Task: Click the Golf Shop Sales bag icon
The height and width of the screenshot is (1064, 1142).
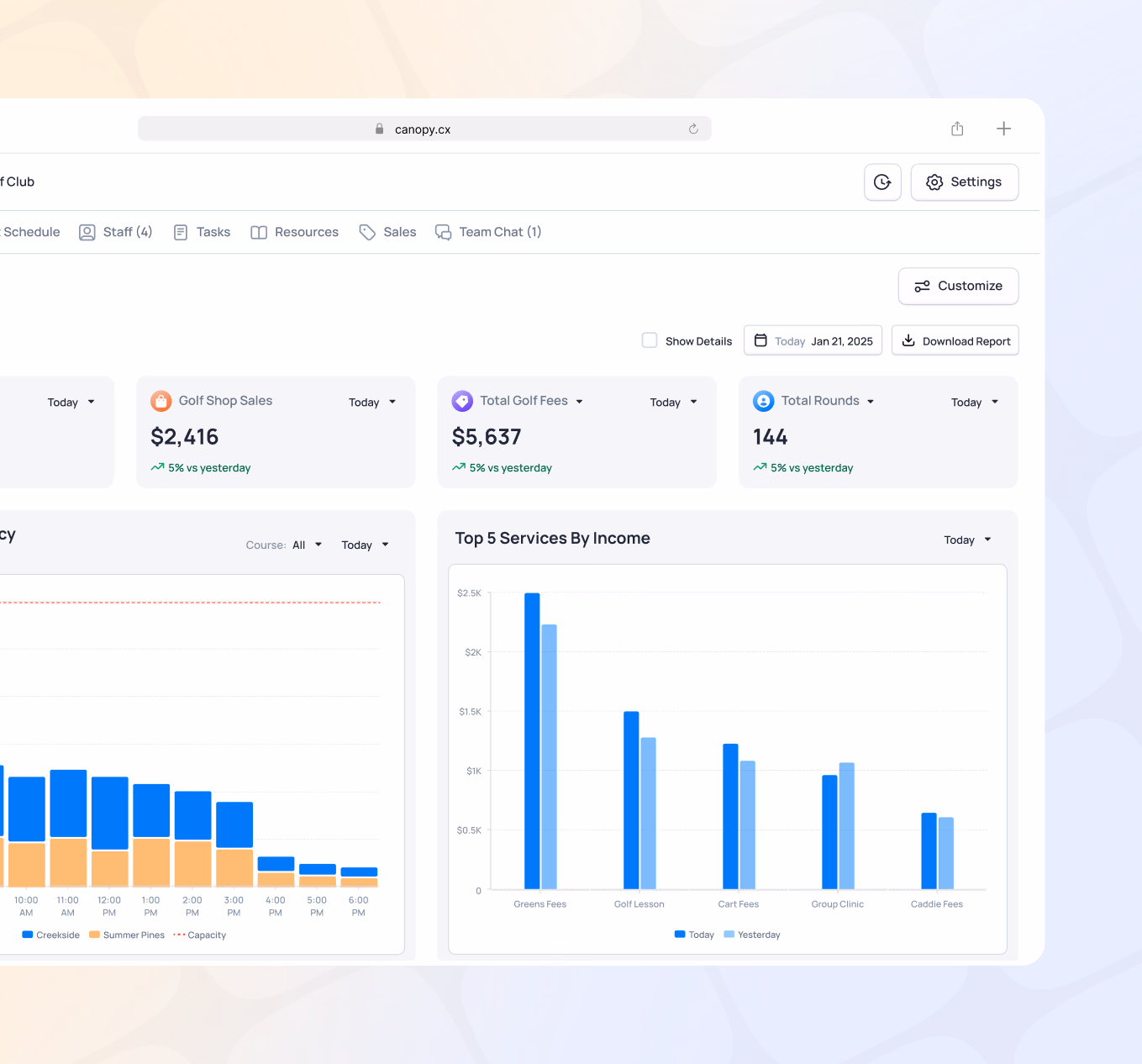Action: click(x=161, y=402)
